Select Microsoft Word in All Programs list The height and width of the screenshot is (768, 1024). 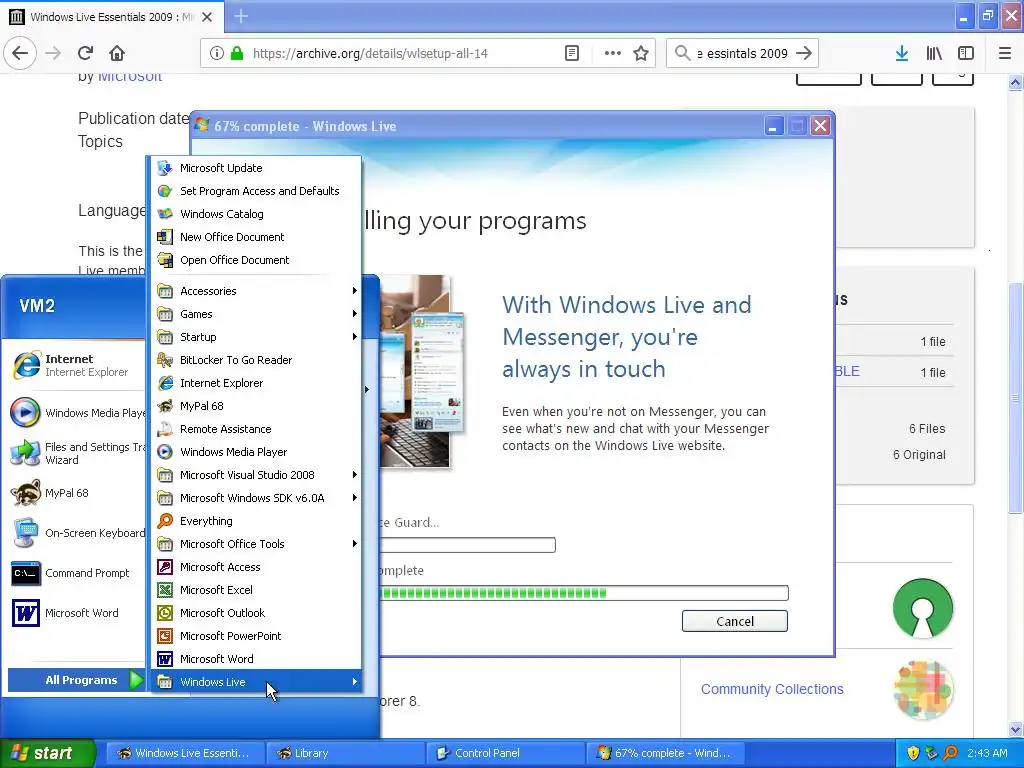click(257, 659)
